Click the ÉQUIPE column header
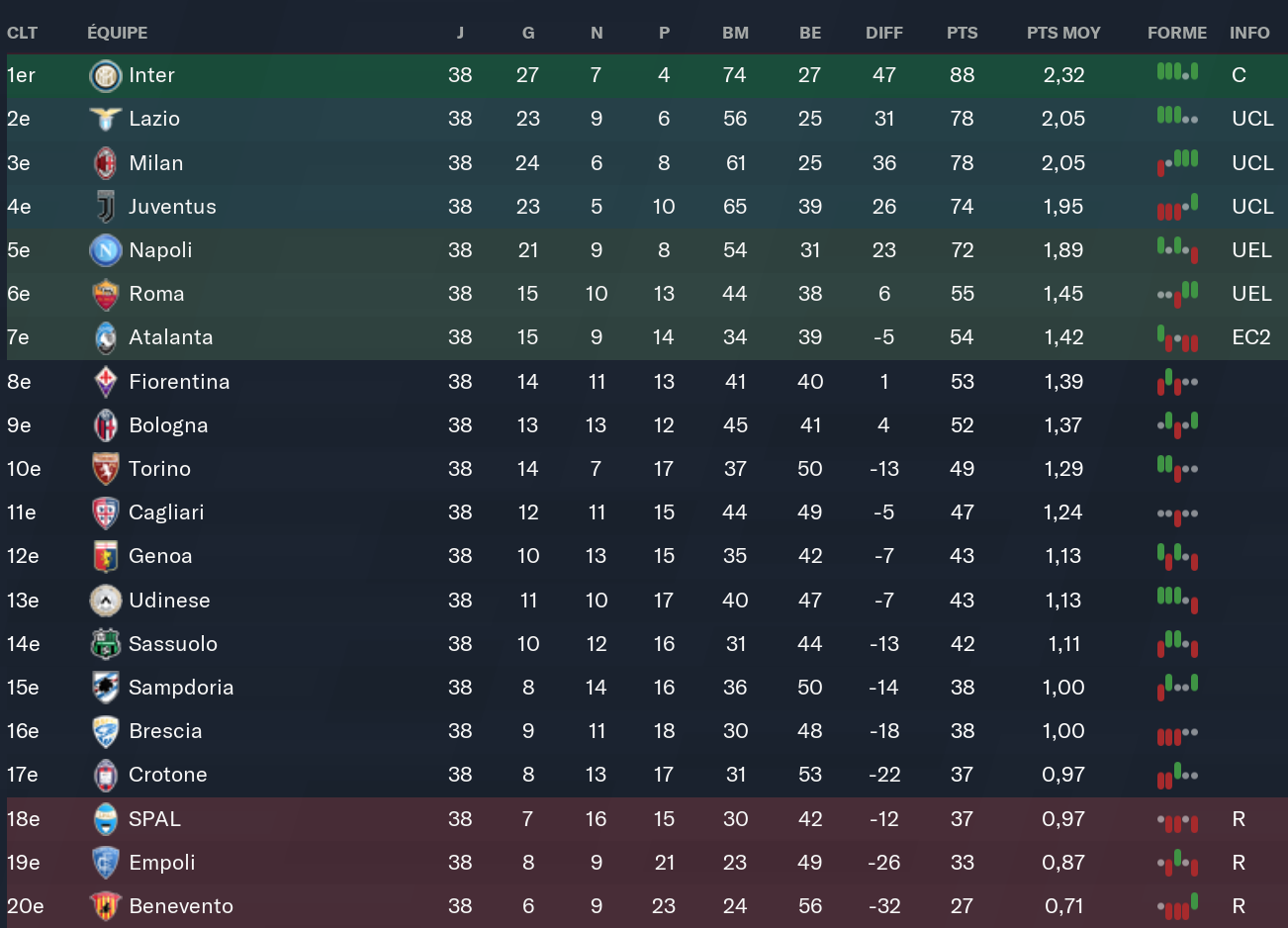This screenshot has width=1288, height=928. pyautogui.click(x=117, y=33)
